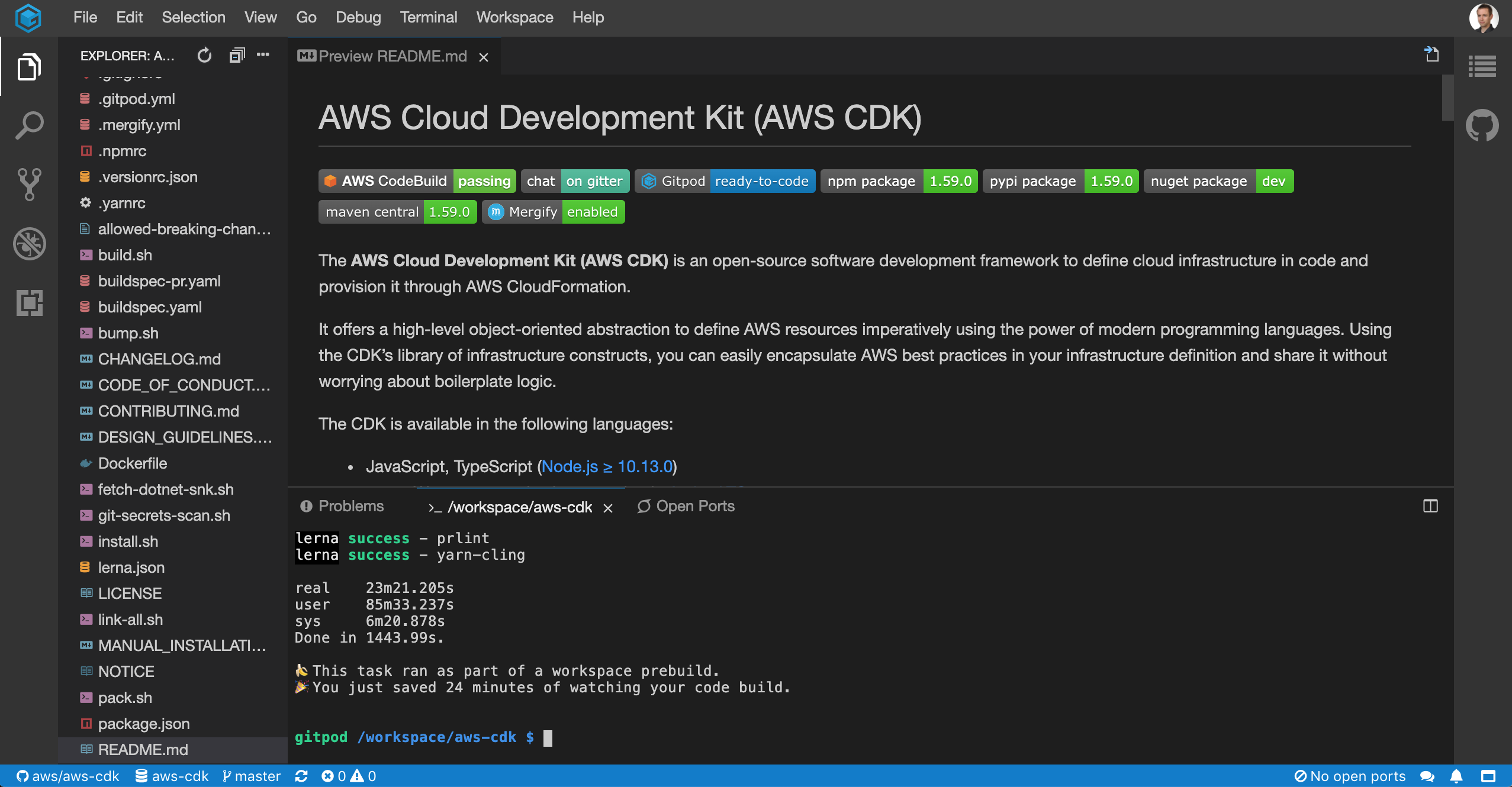This screenshot has height=787, width=1512.
Task: Open the Edit menu
Action: click(129, 17)
